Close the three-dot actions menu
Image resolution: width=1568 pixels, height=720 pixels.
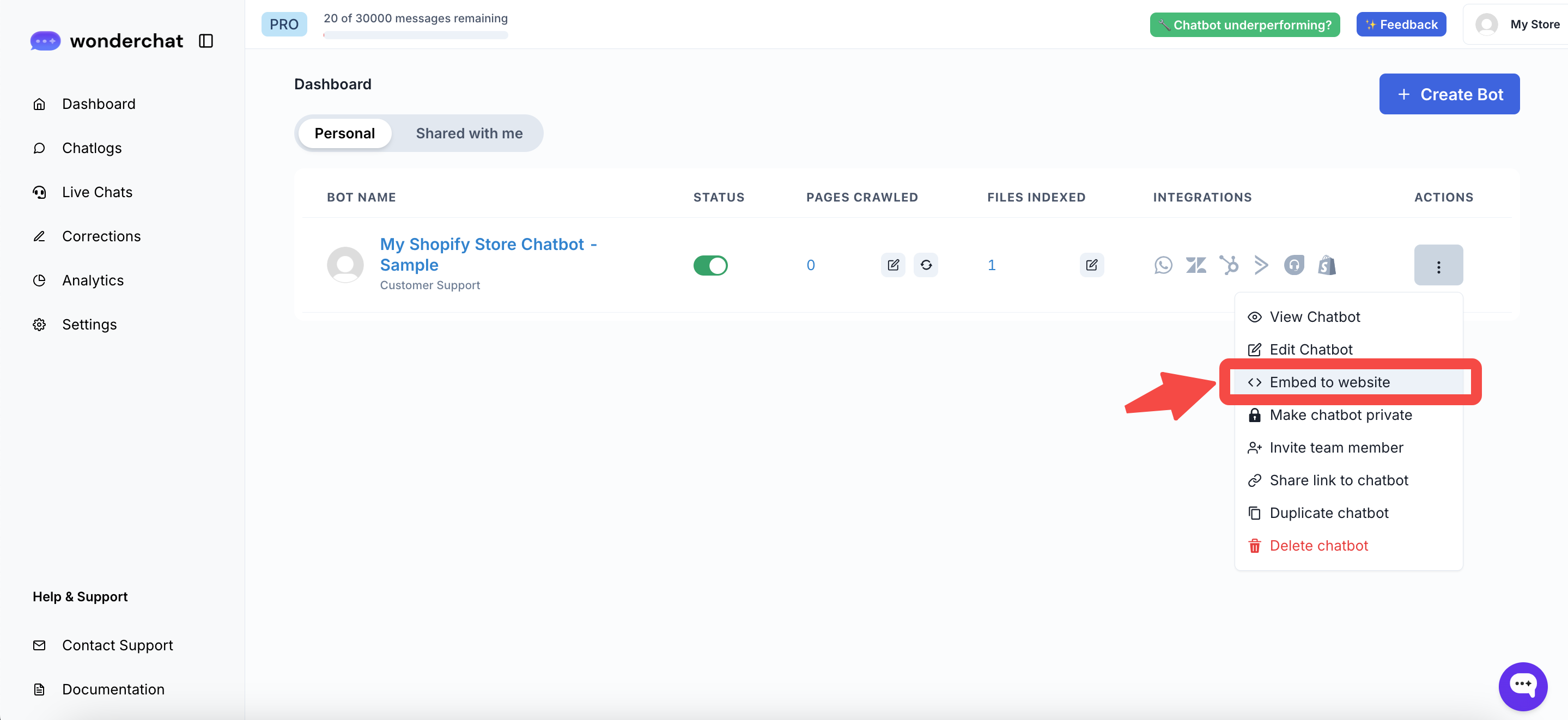(1438, 265)
